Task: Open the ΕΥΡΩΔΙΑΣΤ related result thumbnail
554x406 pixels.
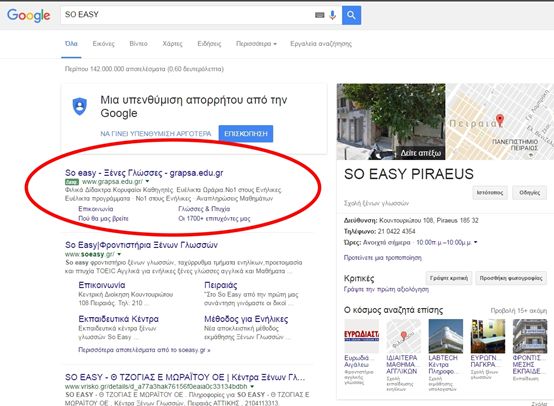Action: pos(361,336)
